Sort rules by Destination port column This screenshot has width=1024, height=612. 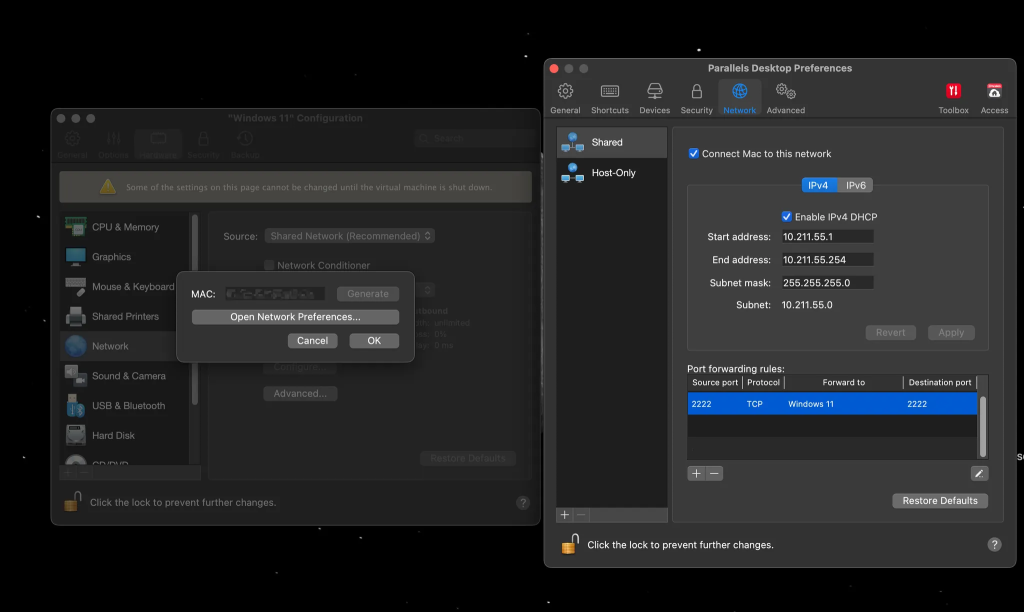(x=940, y=383)
